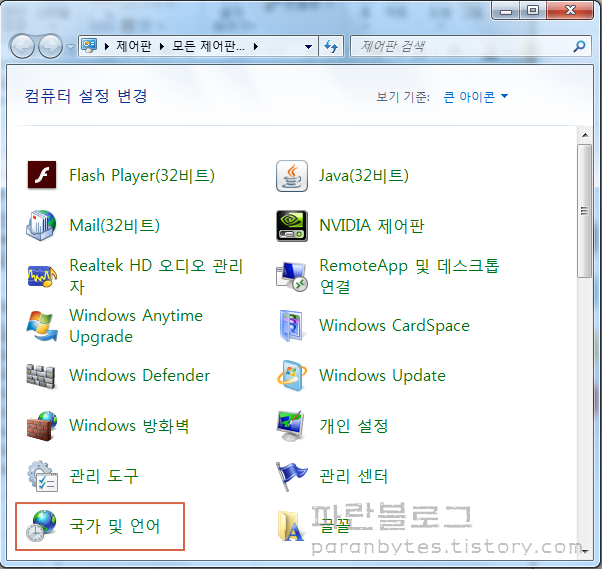This screenshot has width=602, height=569.
Task: Open the Fonts folder icon
Action: pyautogui.click(x=291, y=526)
